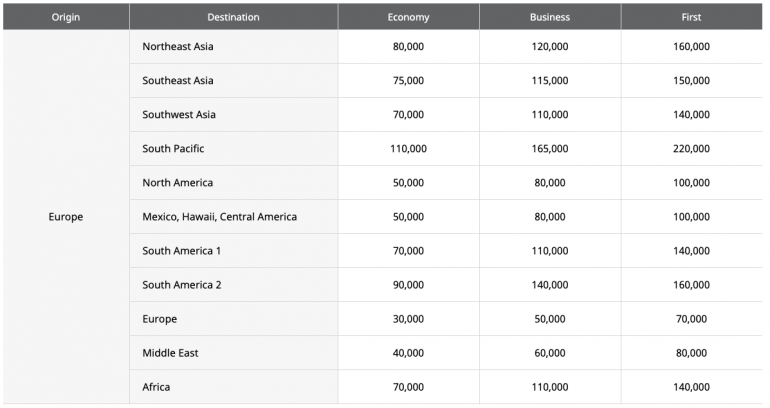Click the Southeast Asia destination cell
770x408 pixels.
[178, 81]
